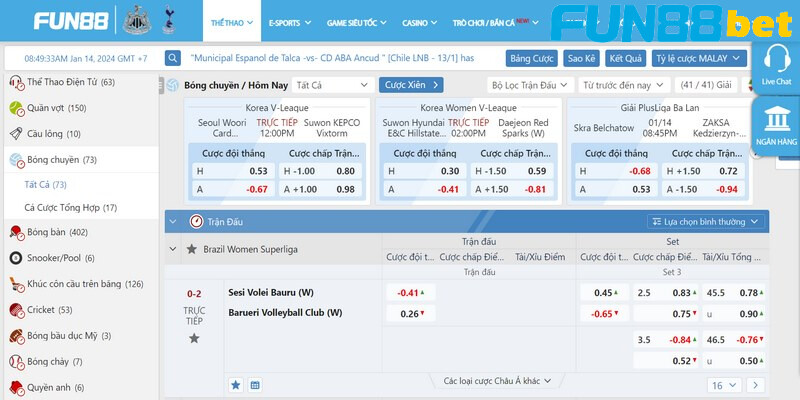The height and width of the screenshot is (400, 800).
Task: Open GAME SIÊU TỐC menu
Action: 357,23
